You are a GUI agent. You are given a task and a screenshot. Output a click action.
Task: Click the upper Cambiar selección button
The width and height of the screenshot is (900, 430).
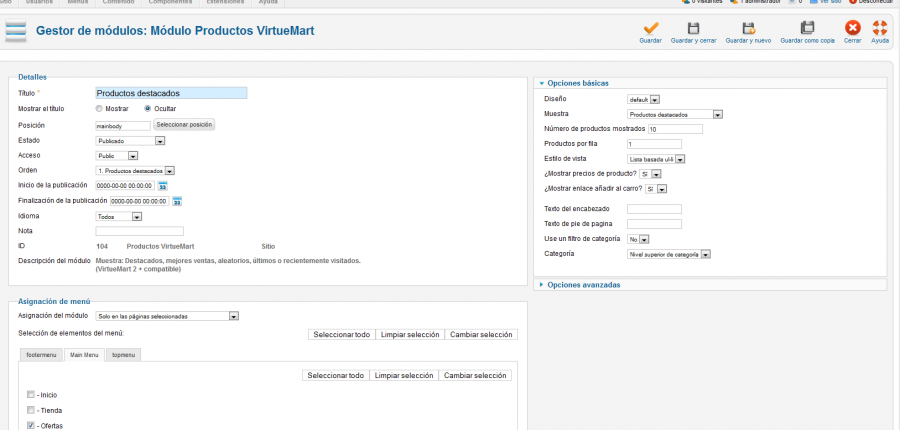(481, 335)
